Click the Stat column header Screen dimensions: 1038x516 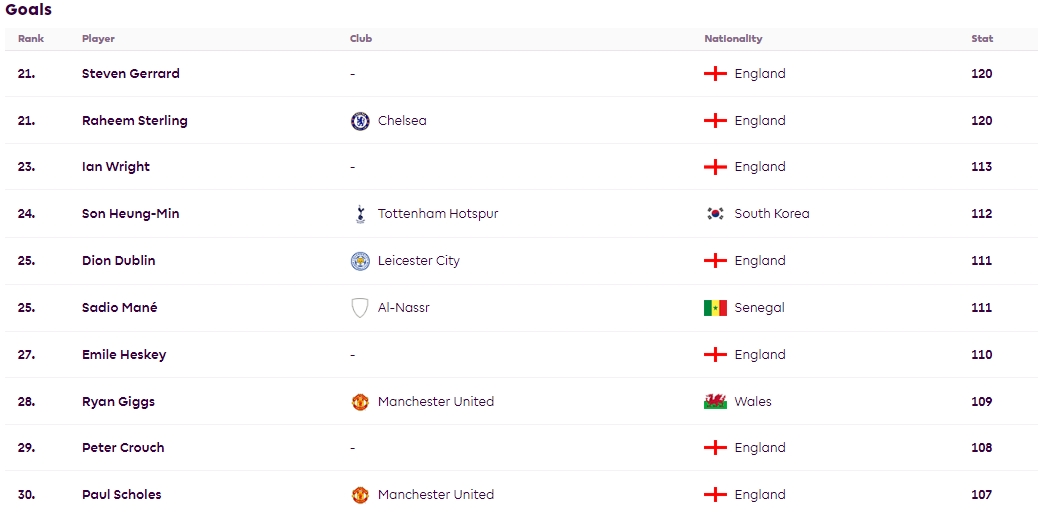pyautogui.click(x=982, y=39)
